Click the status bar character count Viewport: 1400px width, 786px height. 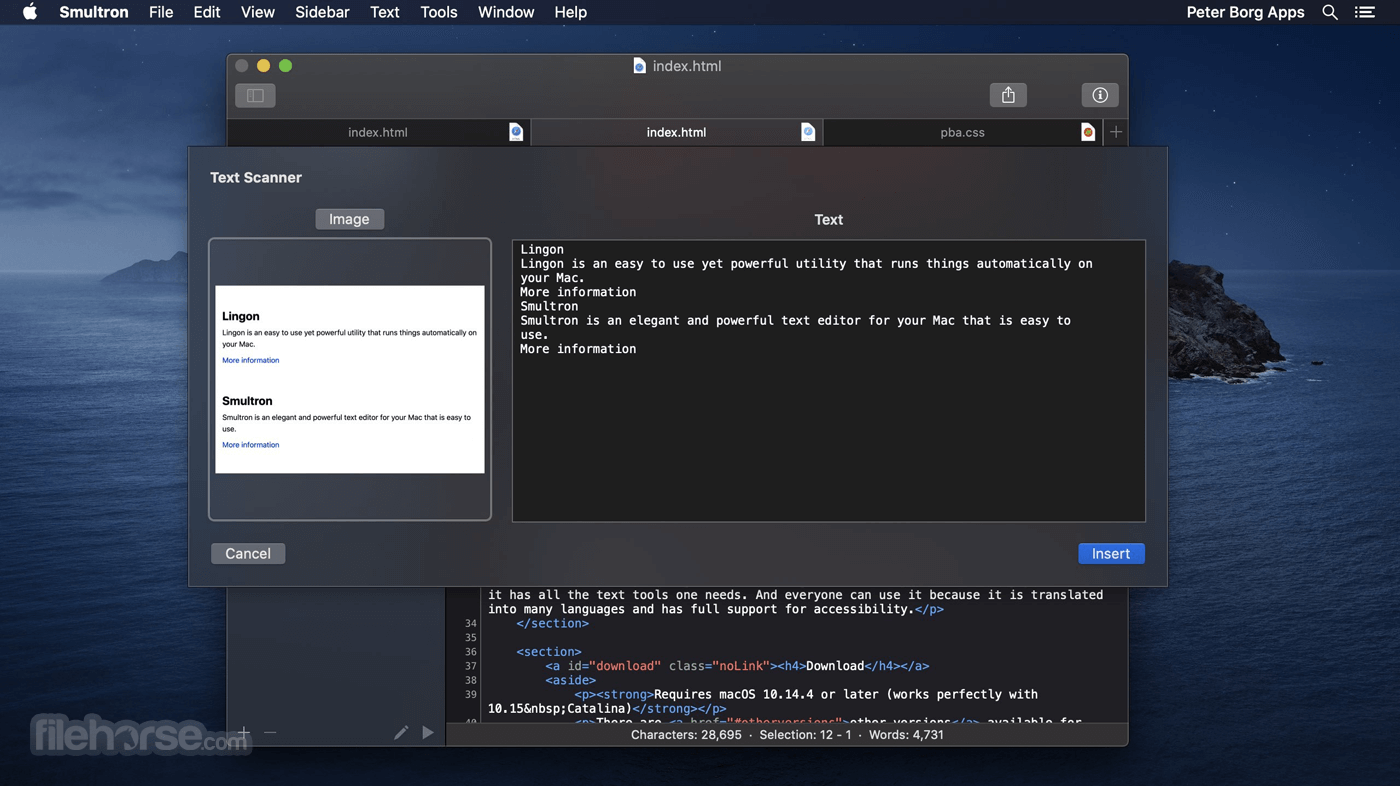pyautogui.click(x=686, y=735)
